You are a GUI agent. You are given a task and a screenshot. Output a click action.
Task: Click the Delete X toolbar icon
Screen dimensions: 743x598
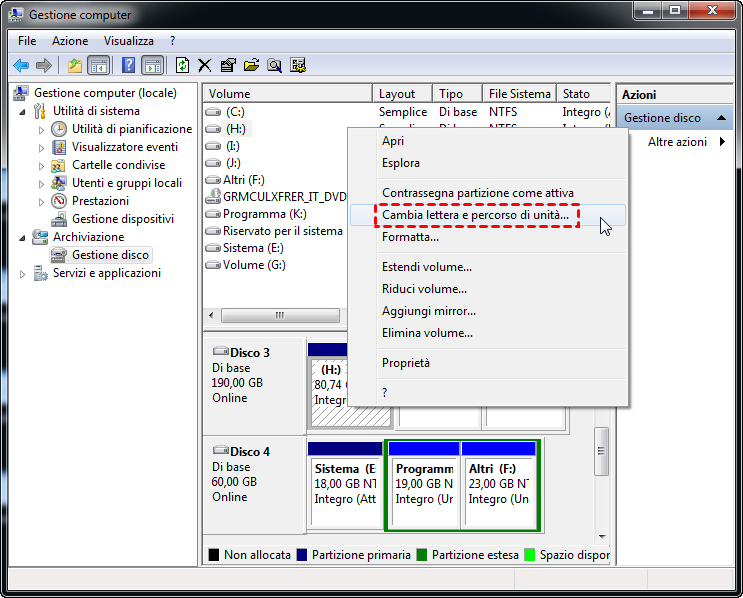205,65
